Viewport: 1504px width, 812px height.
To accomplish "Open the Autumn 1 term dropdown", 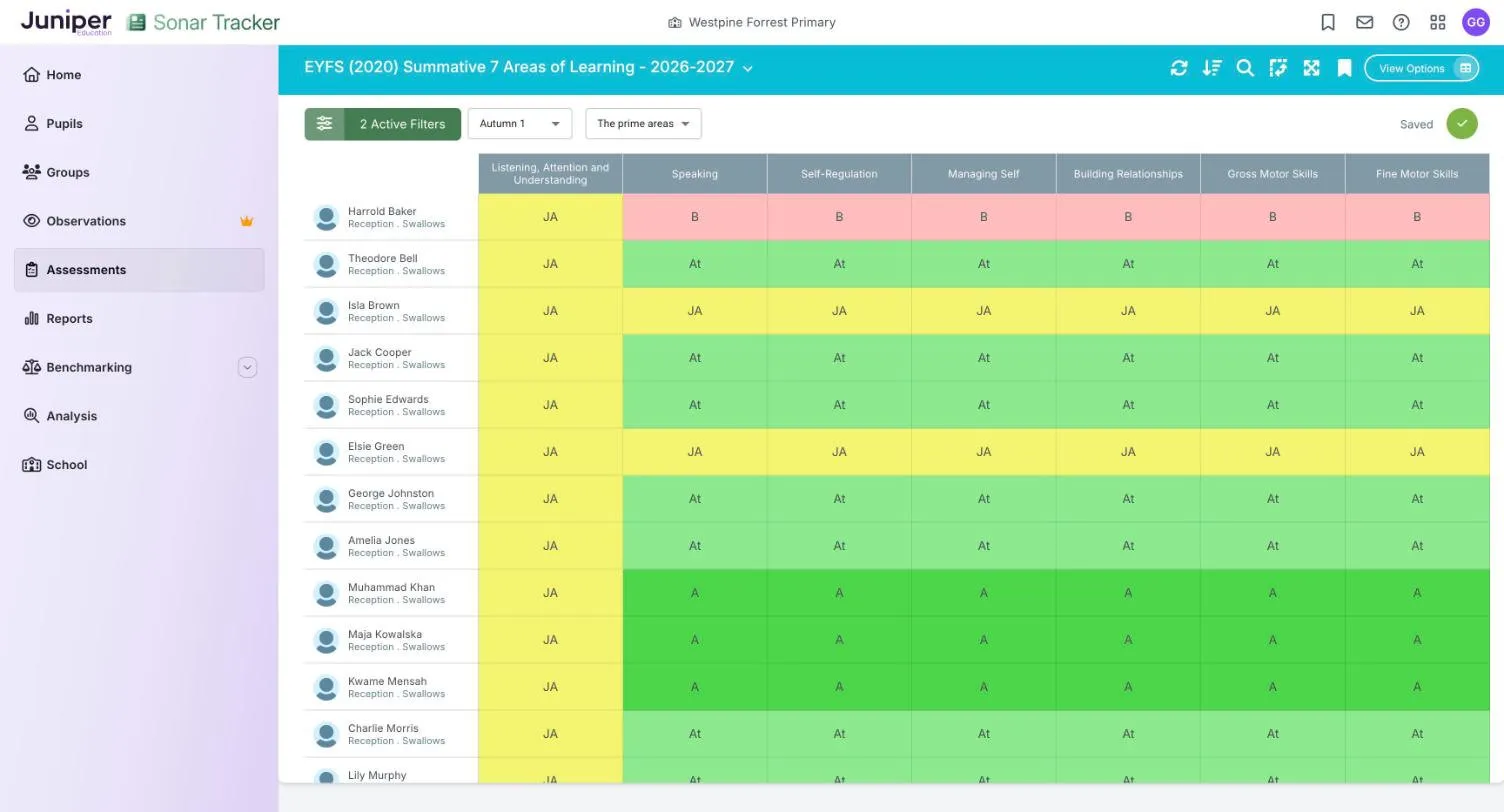I will (x=520, y=124).
